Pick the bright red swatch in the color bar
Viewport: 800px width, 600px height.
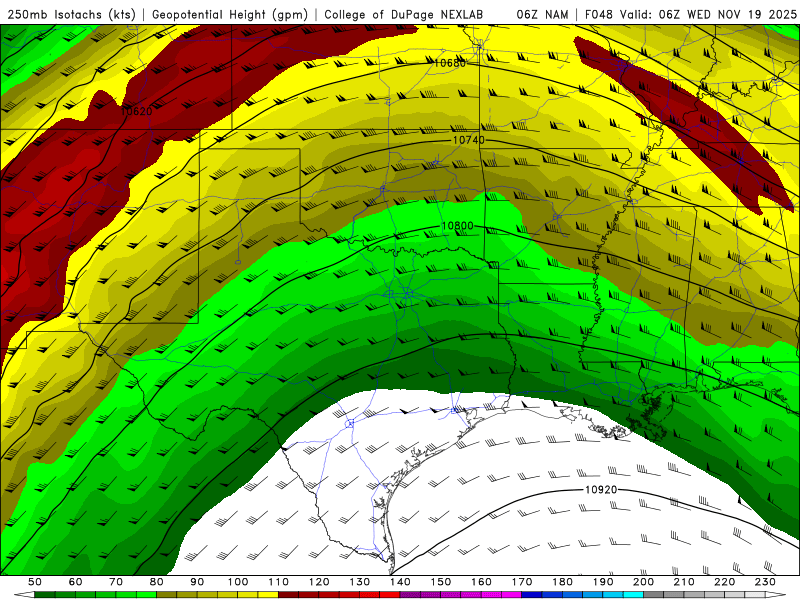(390, 595)
